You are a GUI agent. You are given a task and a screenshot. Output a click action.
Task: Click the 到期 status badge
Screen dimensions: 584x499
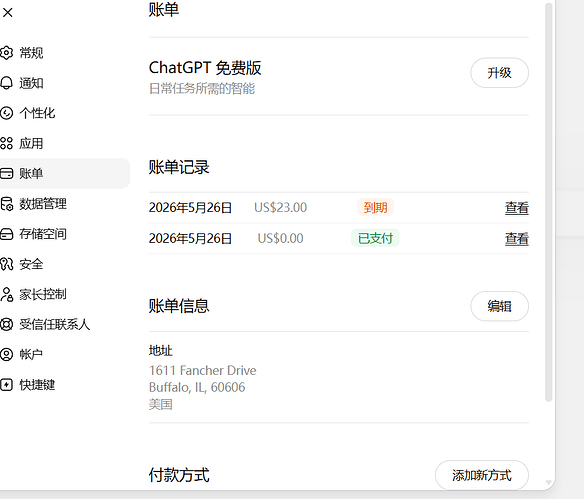tap(375, 207)
